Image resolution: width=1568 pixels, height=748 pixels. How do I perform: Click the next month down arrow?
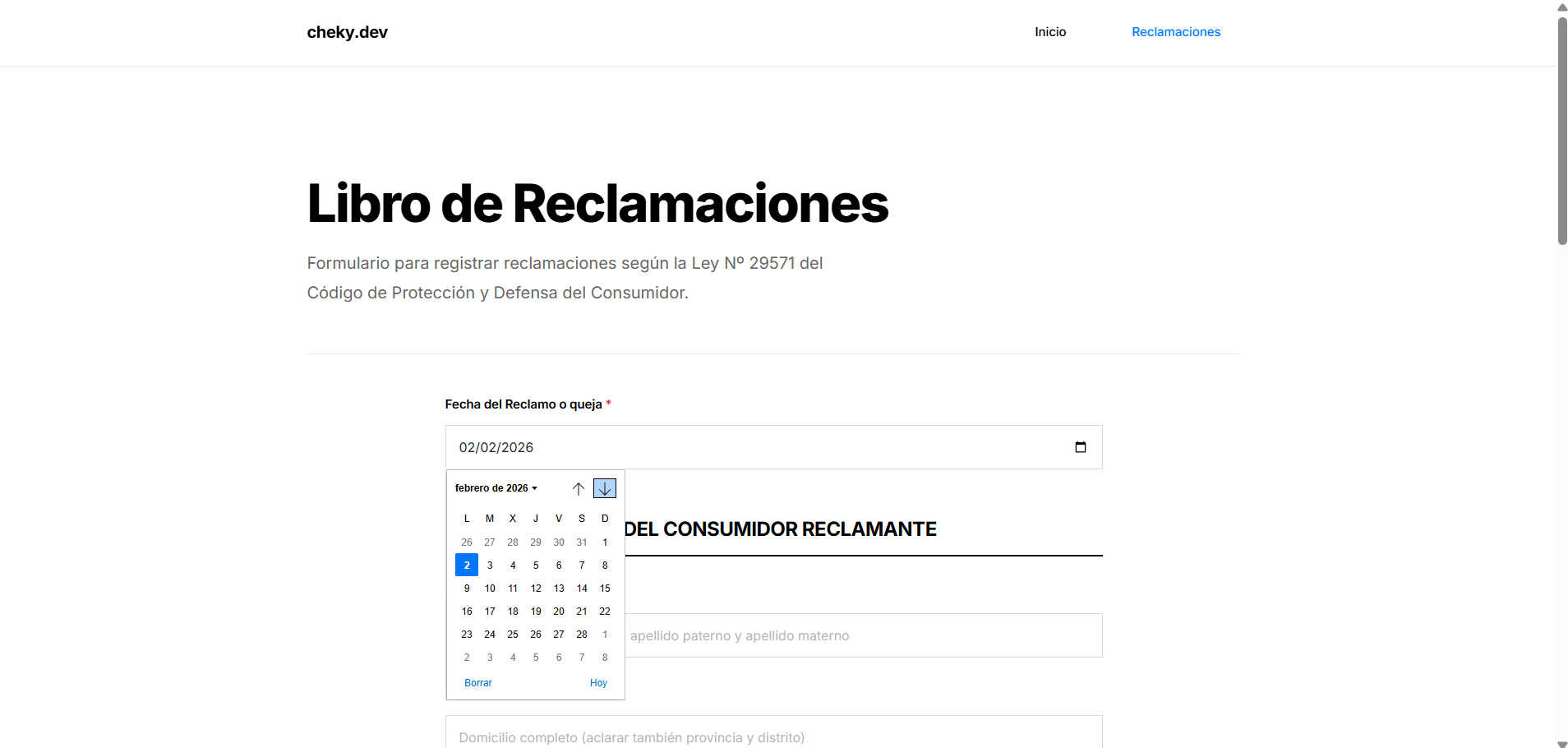click(x=604, y=487)
